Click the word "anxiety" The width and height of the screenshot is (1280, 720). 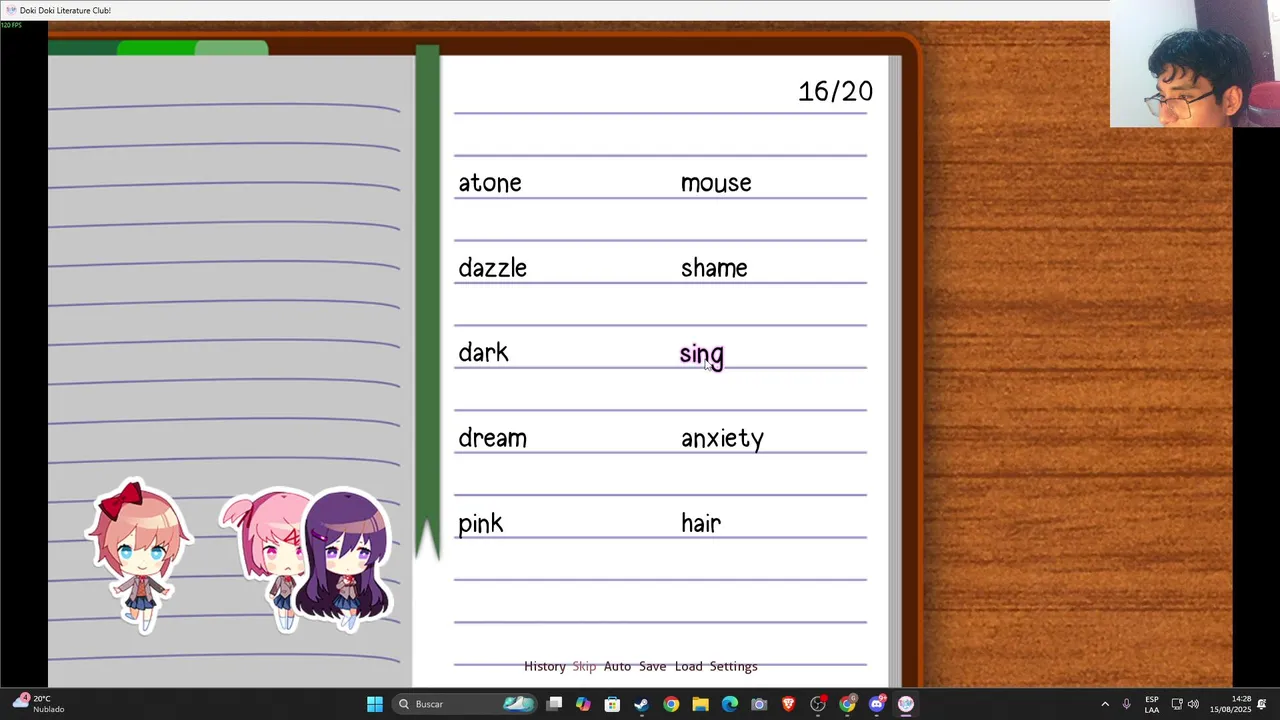[x=722, y=439]
